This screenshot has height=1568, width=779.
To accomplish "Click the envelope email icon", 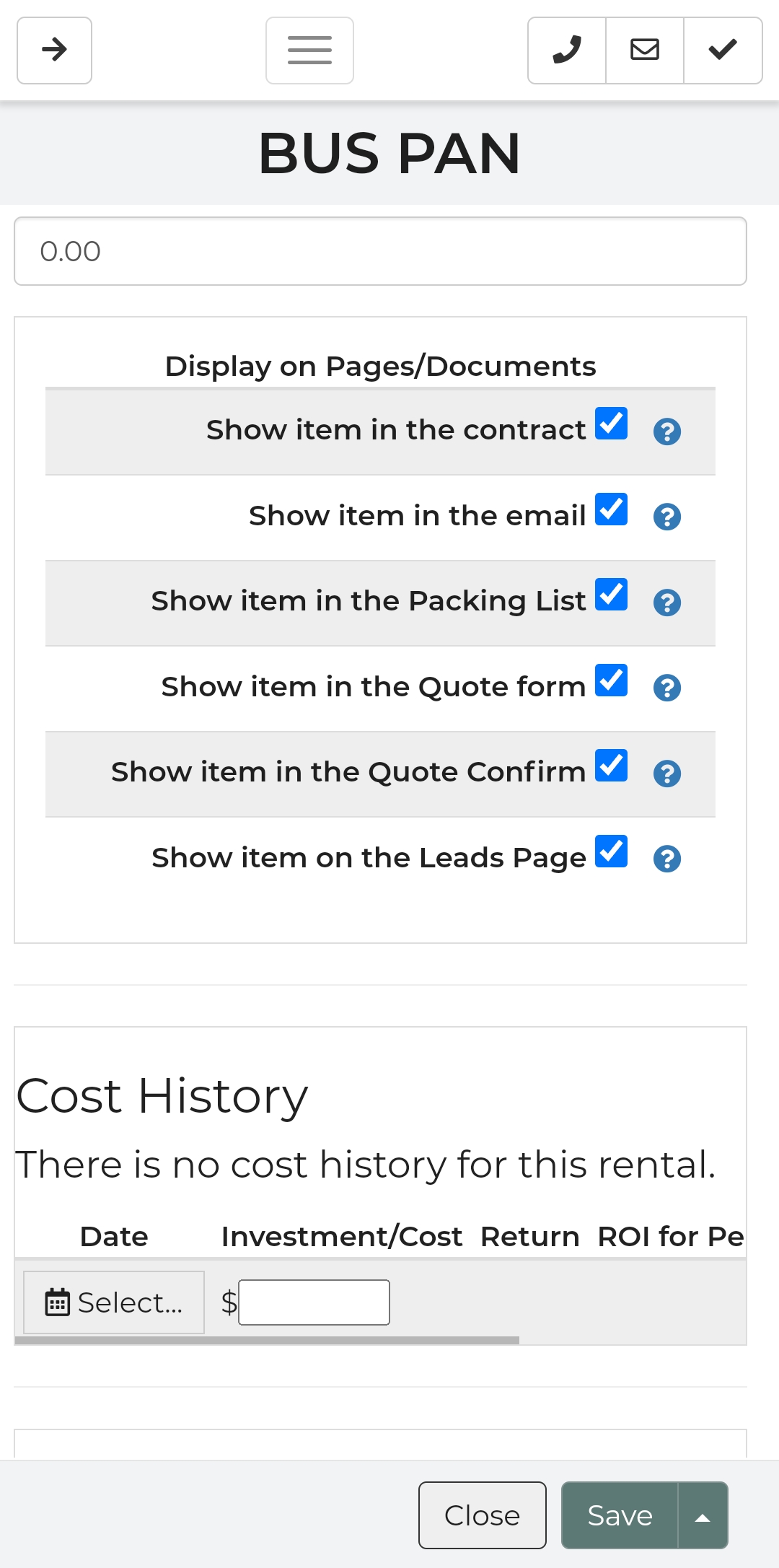I will pyautogui.click(x=645, y=51).
